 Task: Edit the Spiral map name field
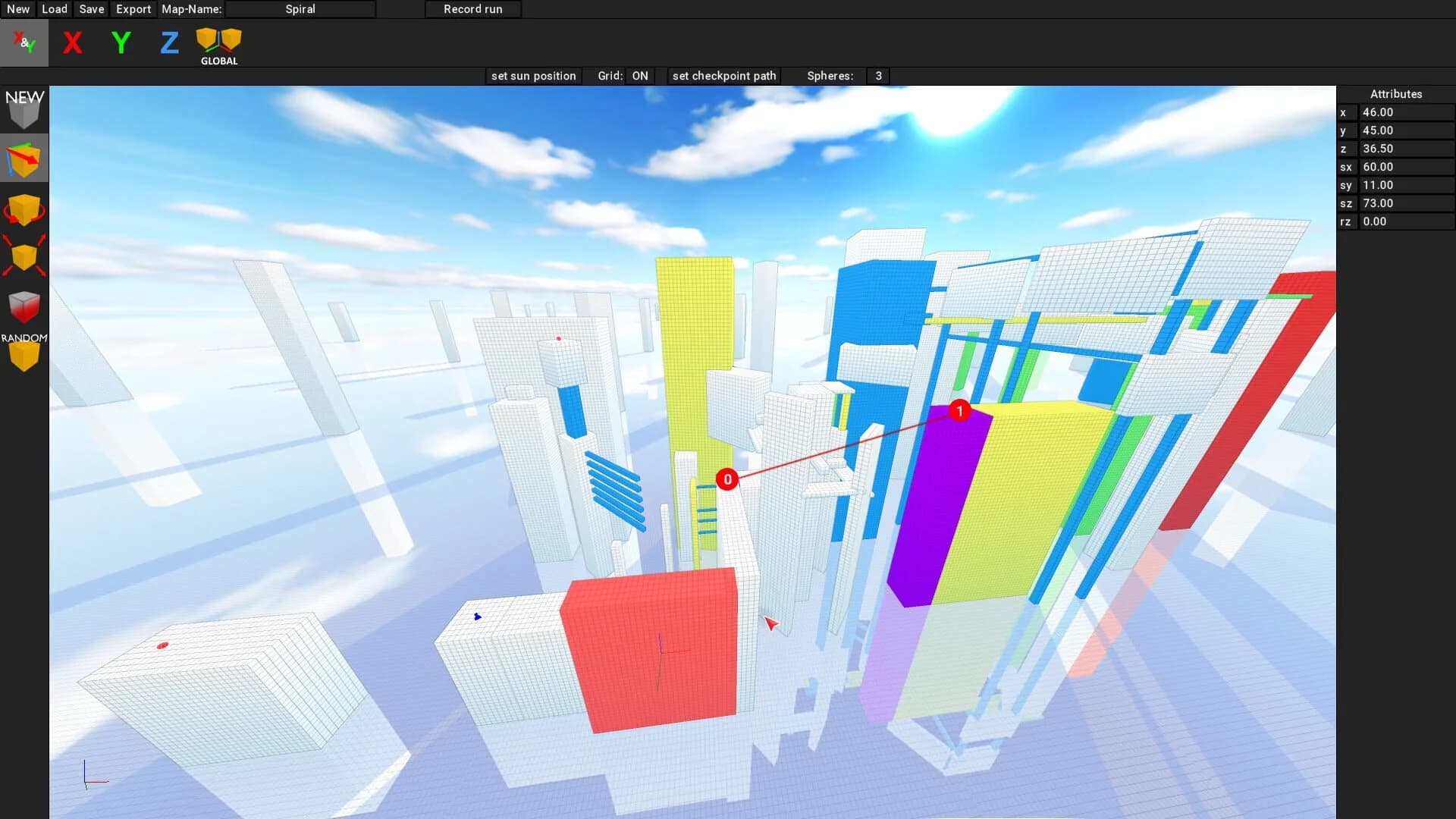(x=300, y=9)
